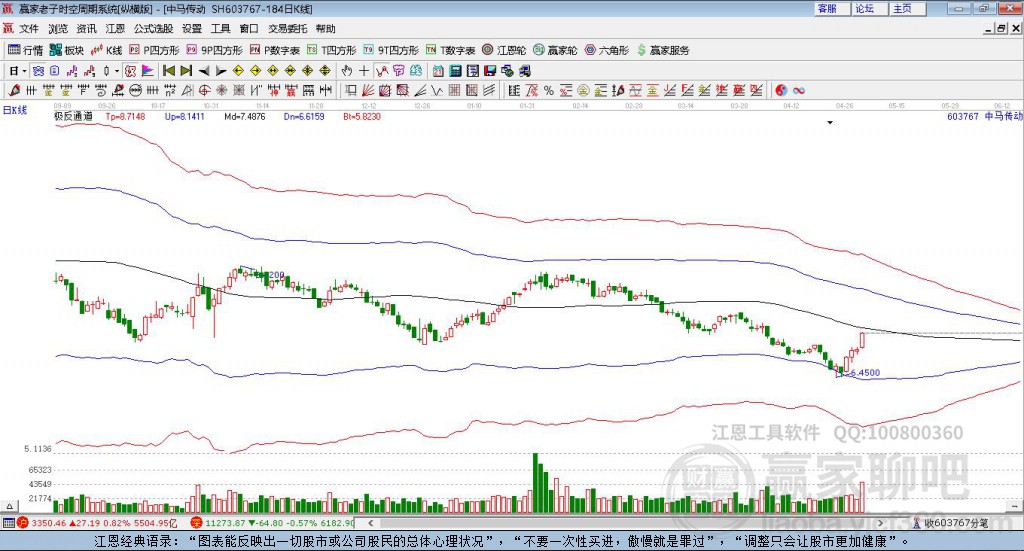The height and width of the screenshot is (551, 1024).
Task: Select the n² square tool
Action: coord(170,90)
